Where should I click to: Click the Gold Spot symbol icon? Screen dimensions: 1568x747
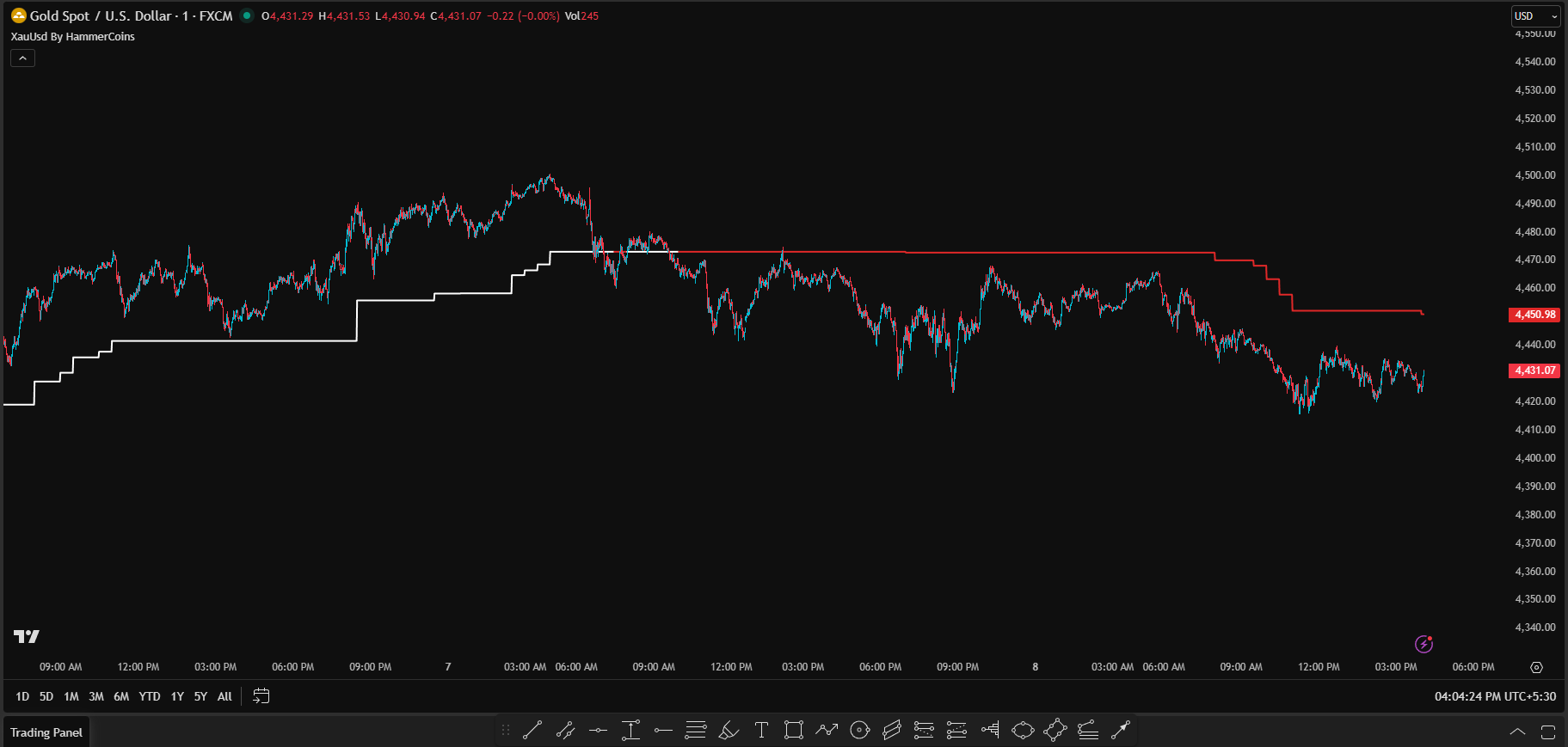click(19, 15)
